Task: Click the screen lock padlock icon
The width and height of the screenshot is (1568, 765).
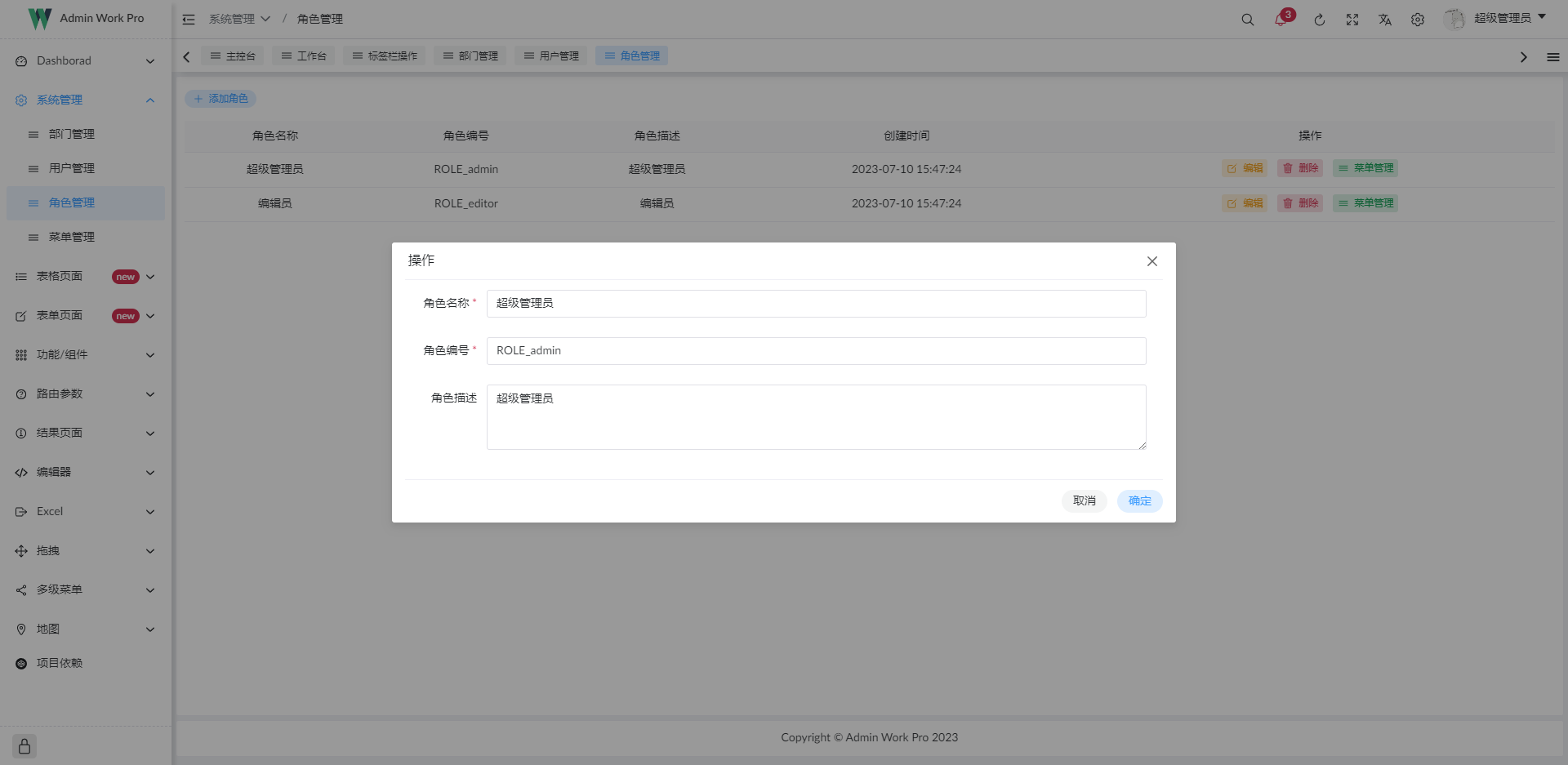Action: pyautogui.click(x=23, y=745)
